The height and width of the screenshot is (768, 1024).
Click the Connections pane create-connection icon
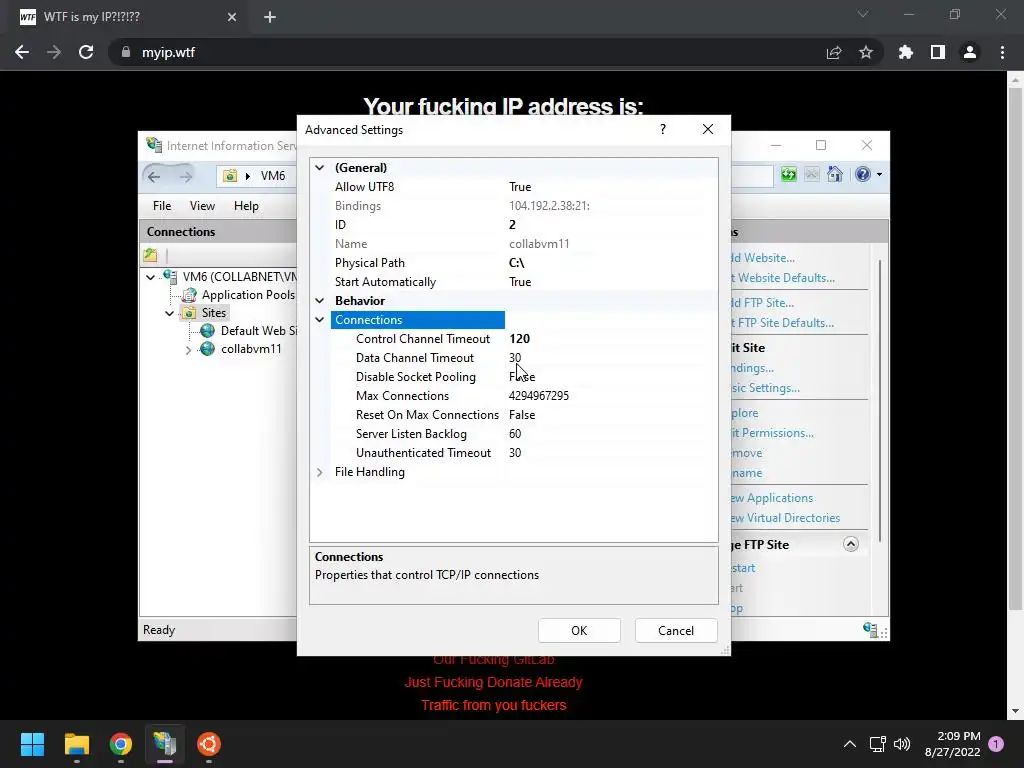151,255
